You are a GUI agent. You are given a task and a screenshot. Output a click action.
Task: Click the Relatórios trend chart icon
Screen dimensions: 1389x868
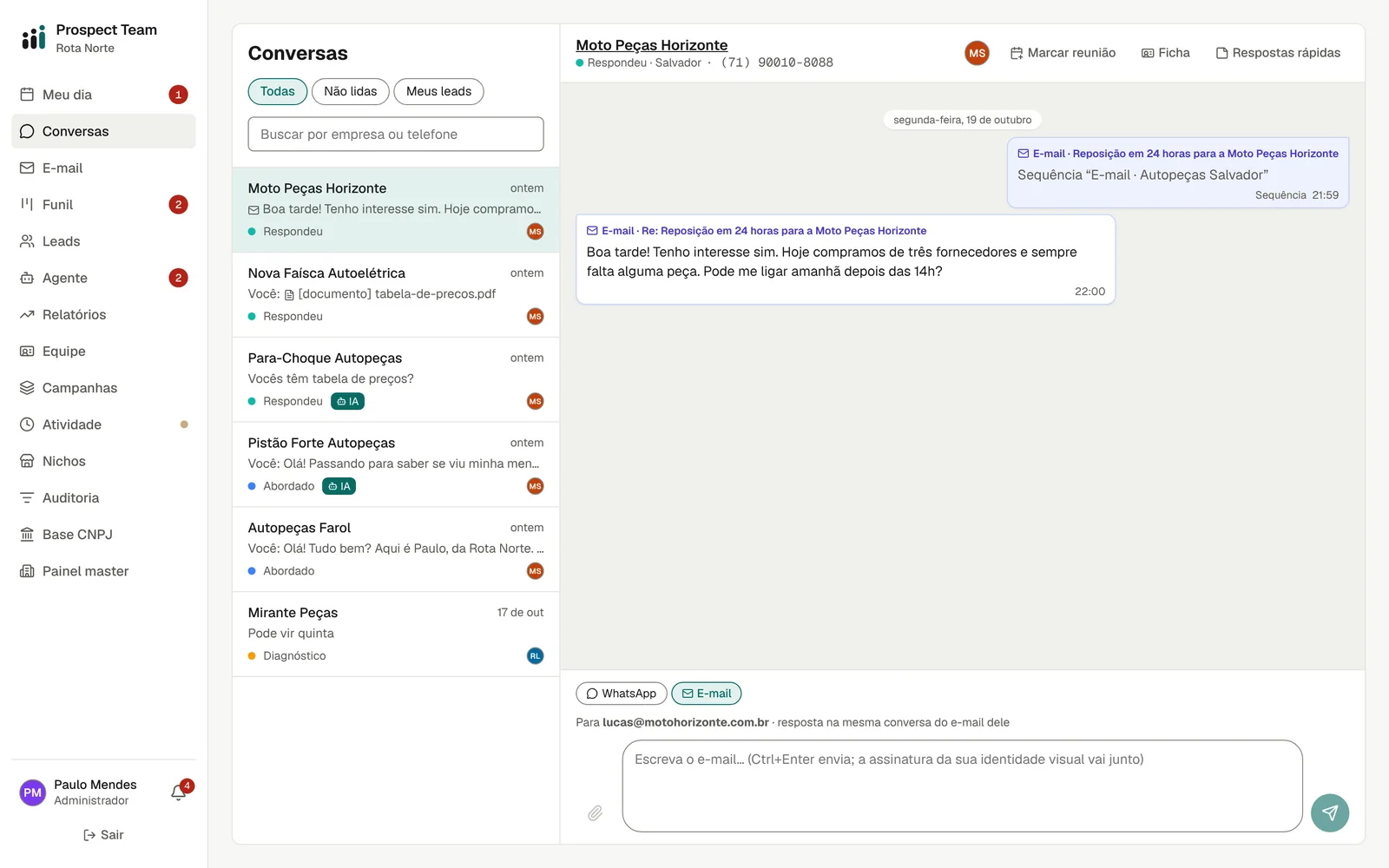[27, 314]
